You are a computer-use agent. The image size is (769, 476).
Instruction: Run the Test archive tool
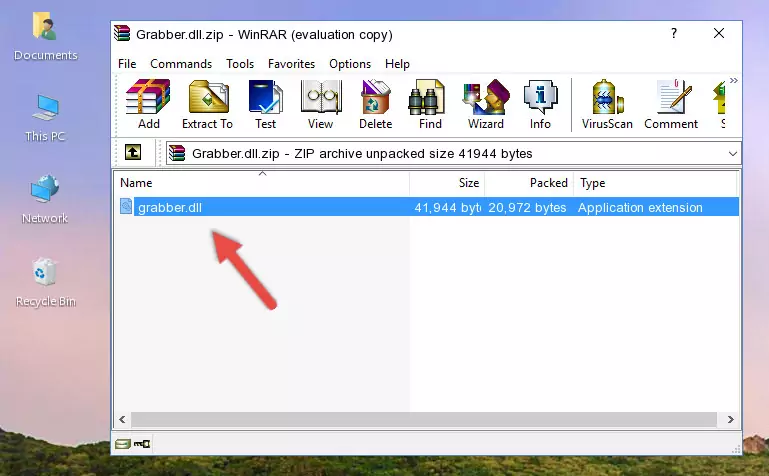(265, 104)
